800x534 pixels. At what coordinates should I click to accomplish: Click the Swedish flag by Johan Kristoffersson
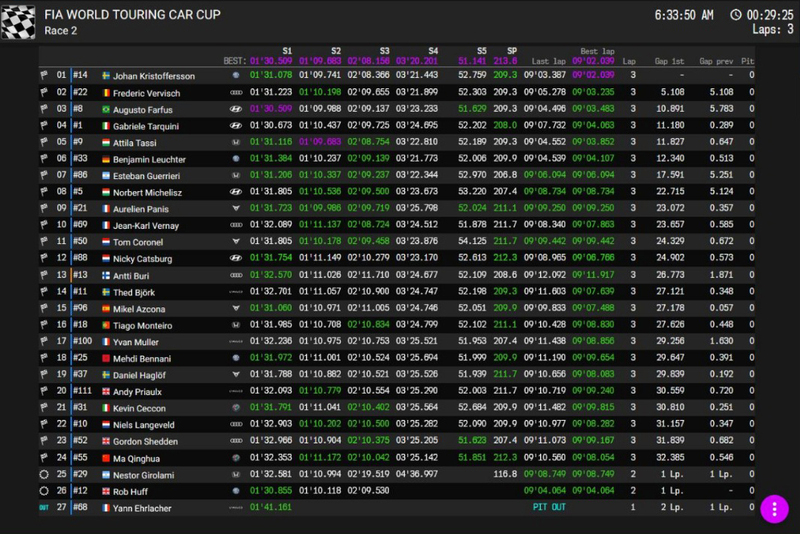click(x=106, y=75)
